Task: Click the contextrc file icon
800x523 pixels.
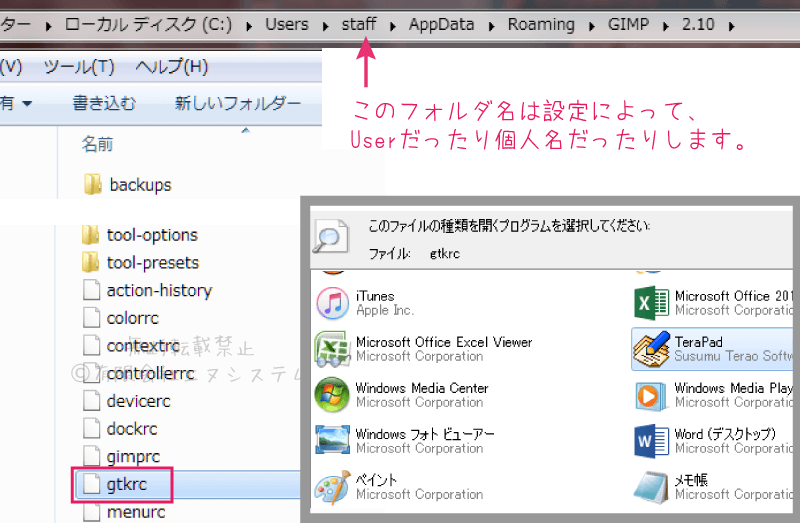Action: pyautogui.click(x=91, y=345)
